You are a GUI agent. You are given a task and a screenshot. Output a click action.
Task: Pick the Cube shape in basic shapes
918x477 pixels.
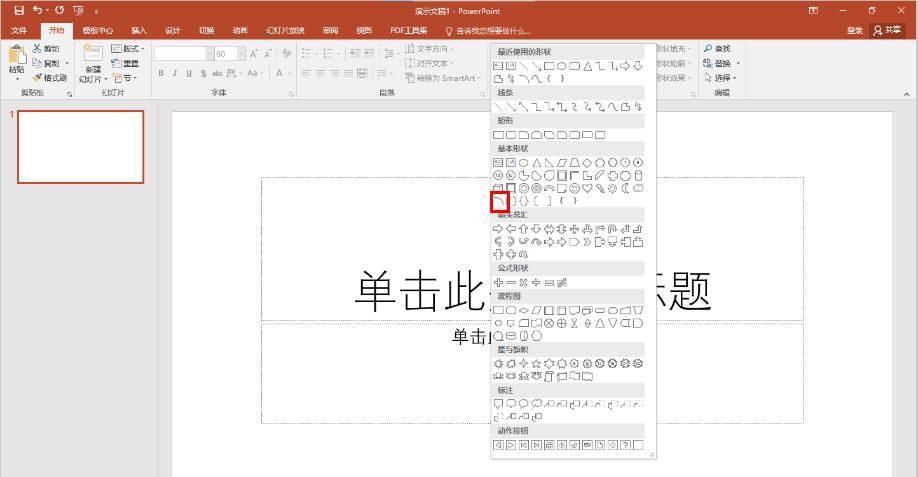(x=498, y=188)
